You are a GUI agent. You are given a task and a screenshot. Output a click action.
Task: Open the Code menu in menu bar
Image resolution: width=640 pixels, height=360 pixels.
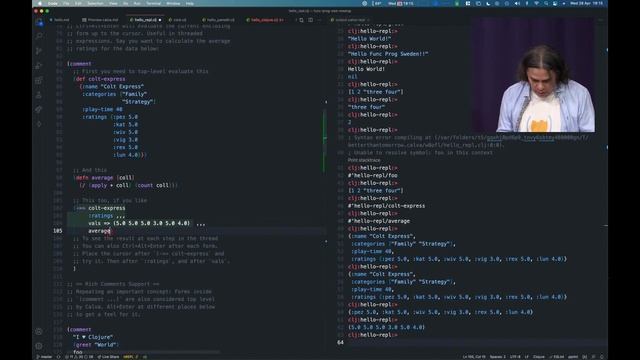(53, 3)
